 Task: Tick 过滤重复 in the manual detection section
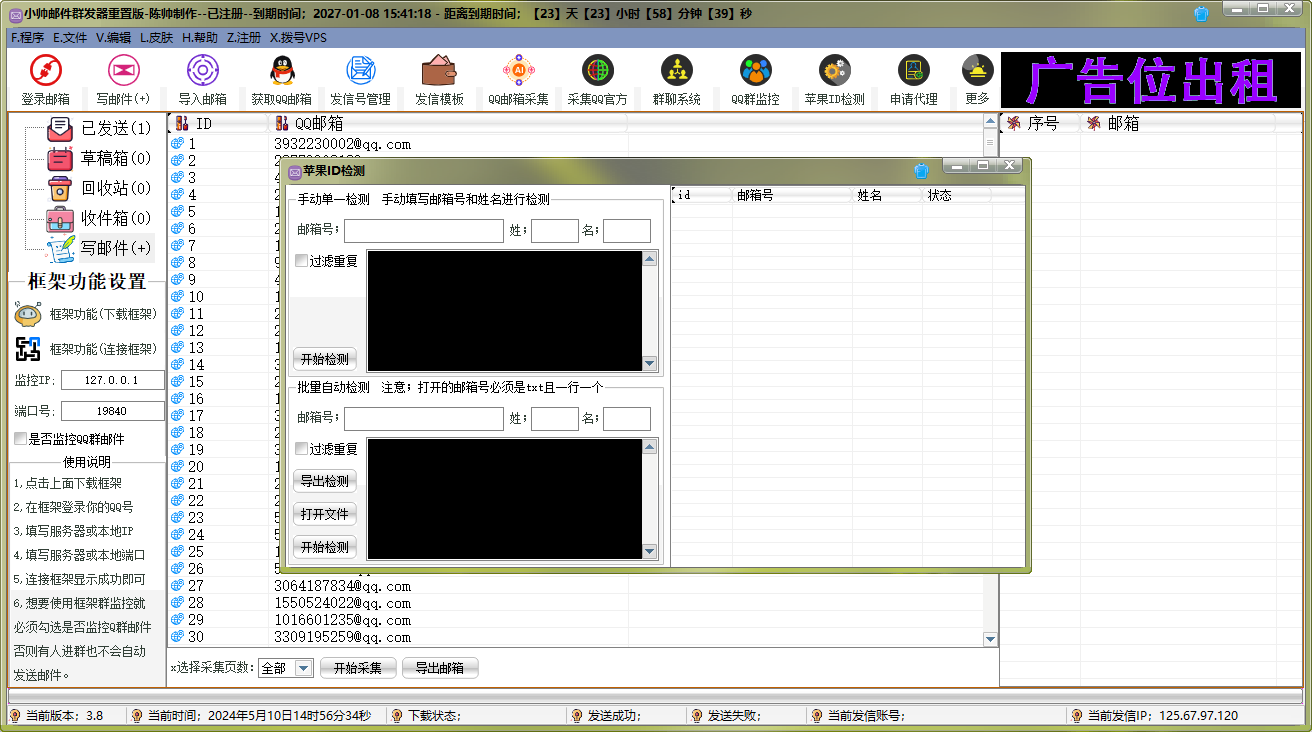(301, 261)
